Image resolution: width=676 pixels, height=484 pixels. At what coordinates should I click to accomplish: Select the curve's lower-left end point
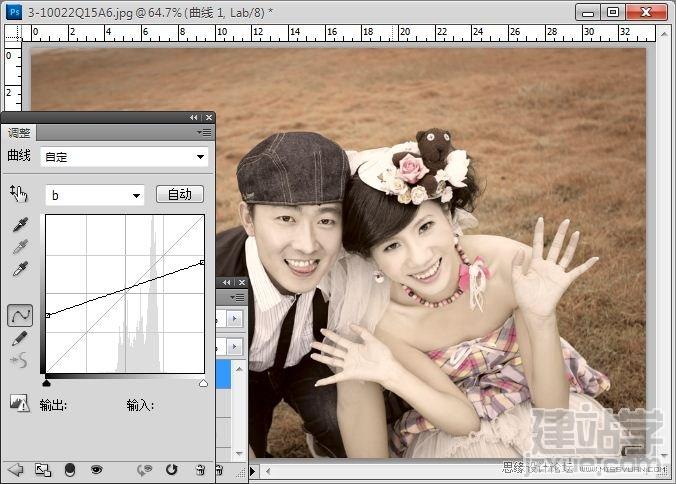tap(48, 315)
